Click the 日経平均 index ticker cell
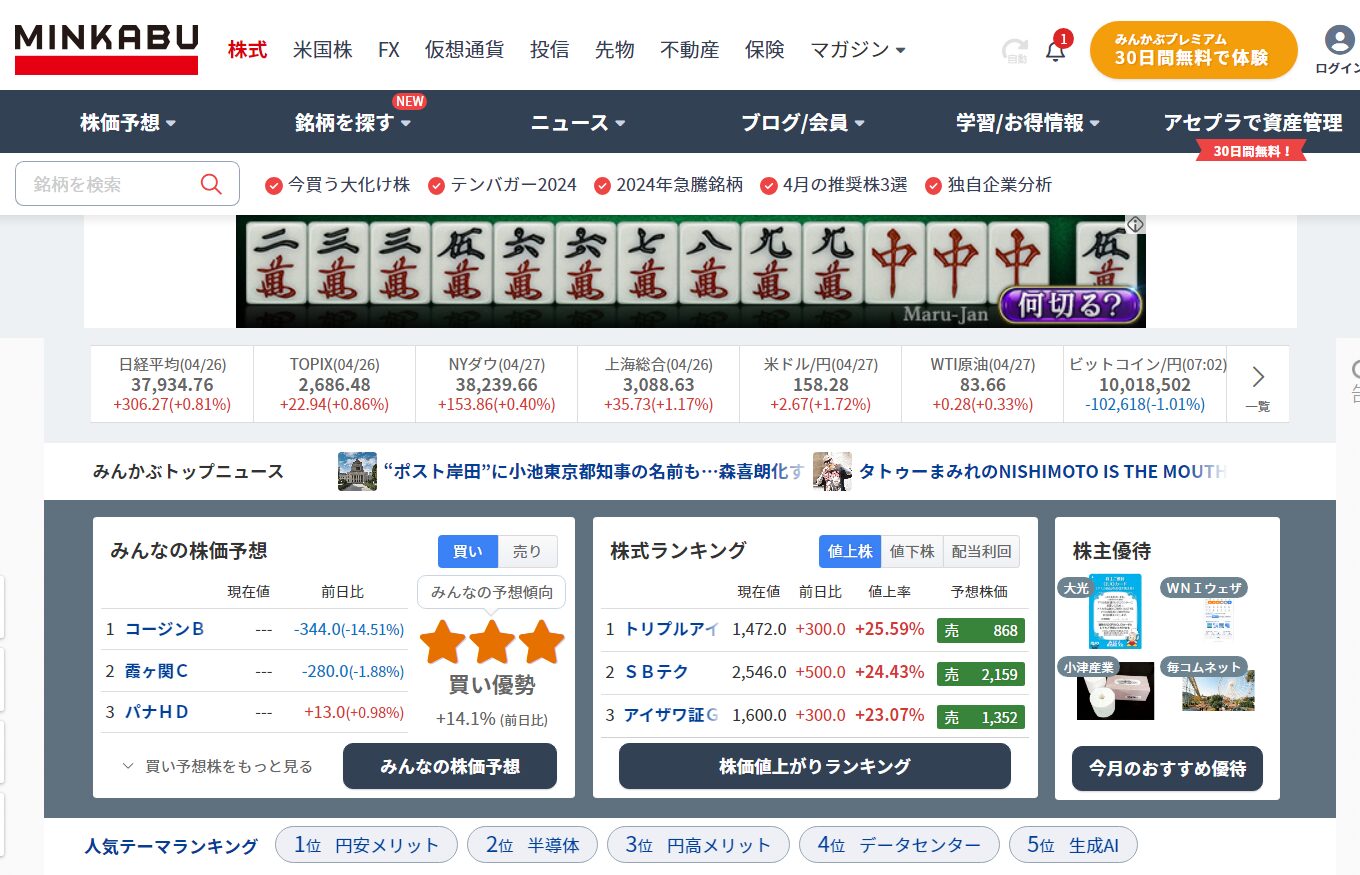The image size is (1360, 875). 172,384
